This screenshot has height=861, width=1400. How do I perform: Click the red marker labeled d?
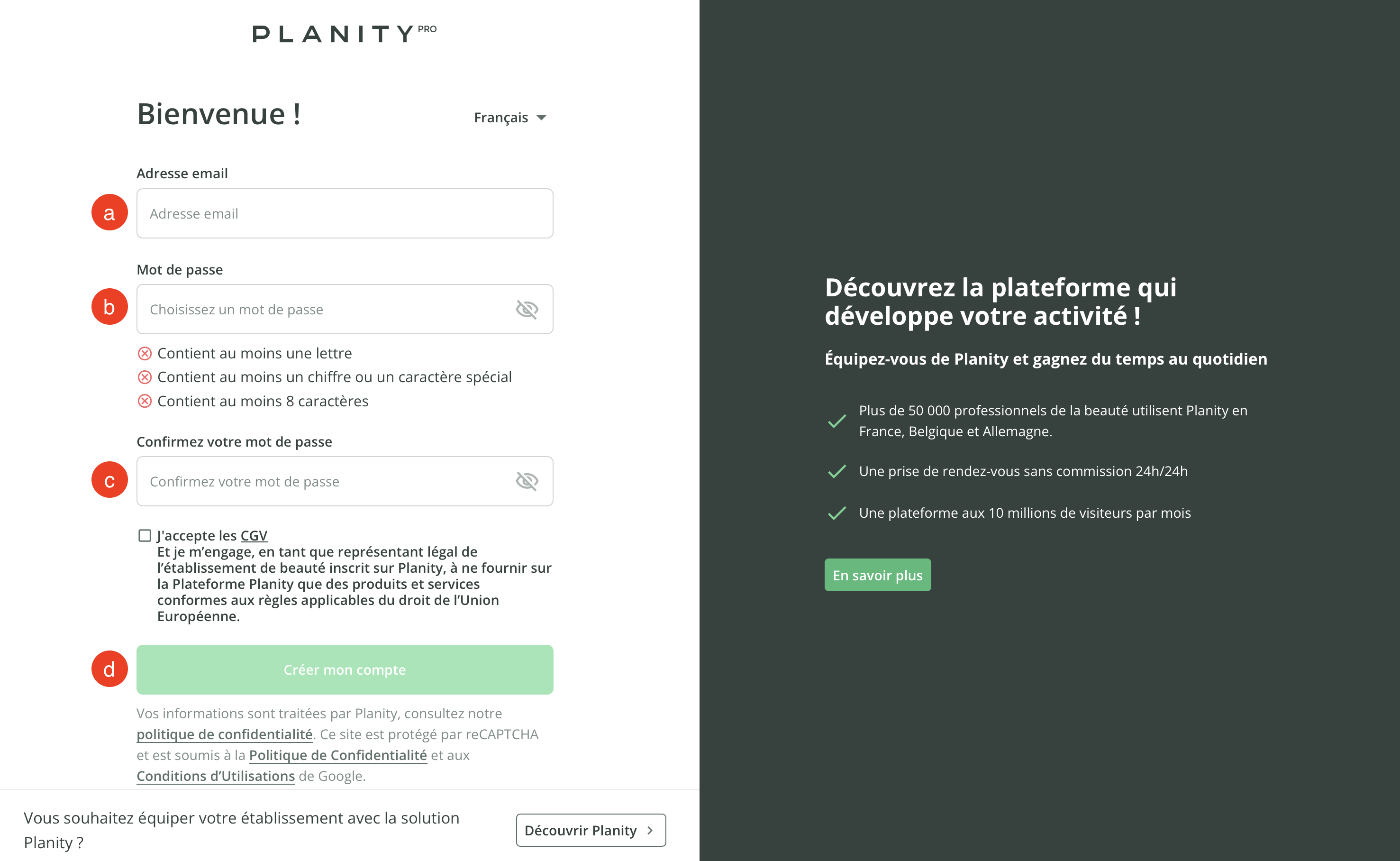point(109,669)
